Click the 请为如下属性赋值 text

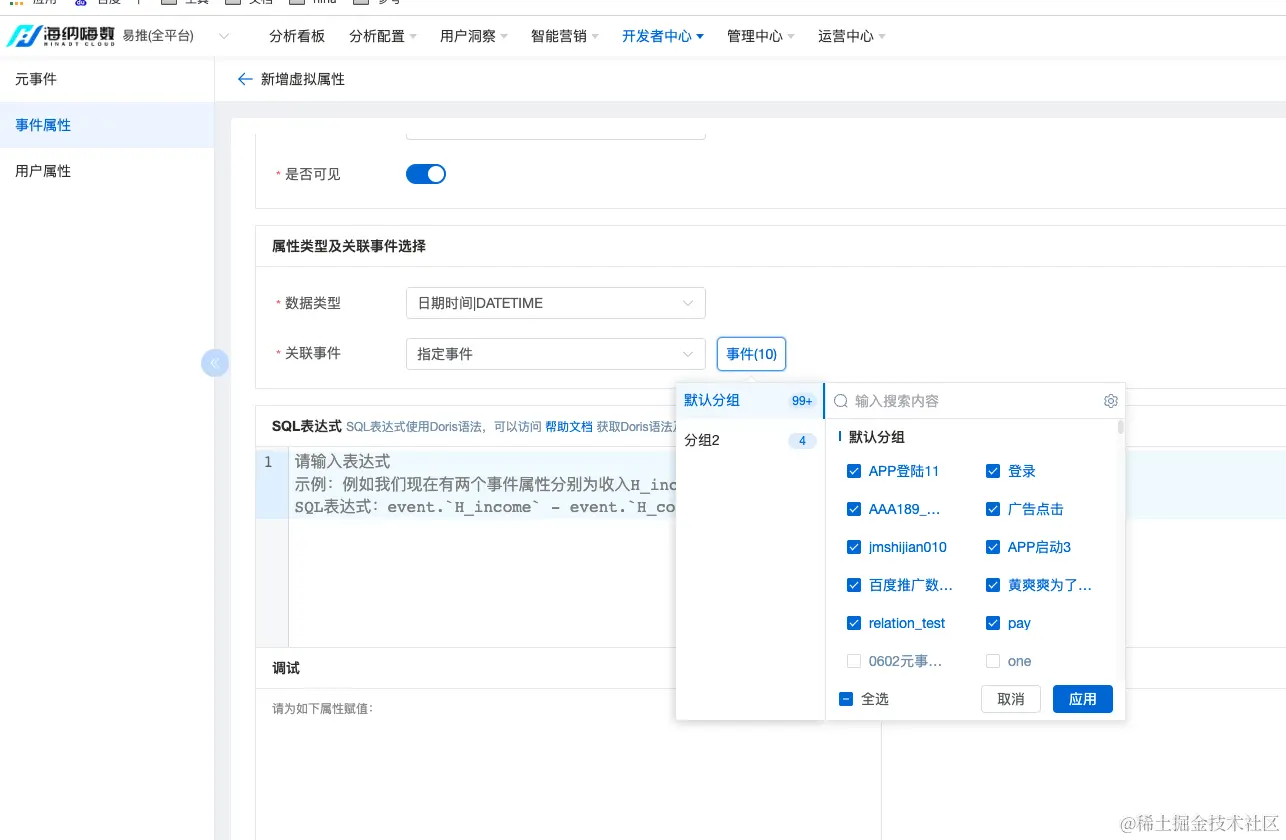pyautogui.click(x=322, y=709)
